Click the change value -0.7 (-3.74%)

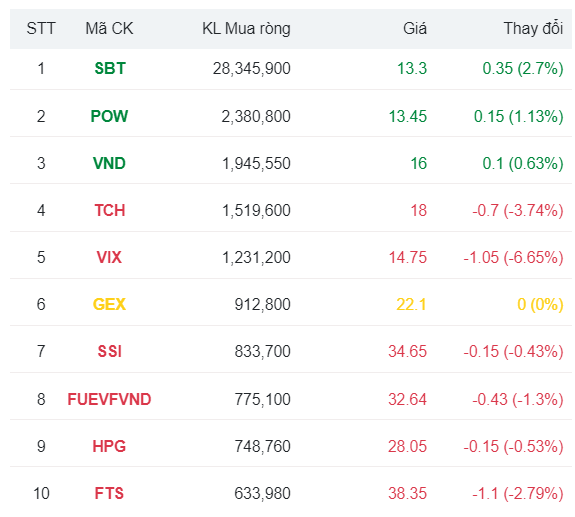(x=518, y=210)
